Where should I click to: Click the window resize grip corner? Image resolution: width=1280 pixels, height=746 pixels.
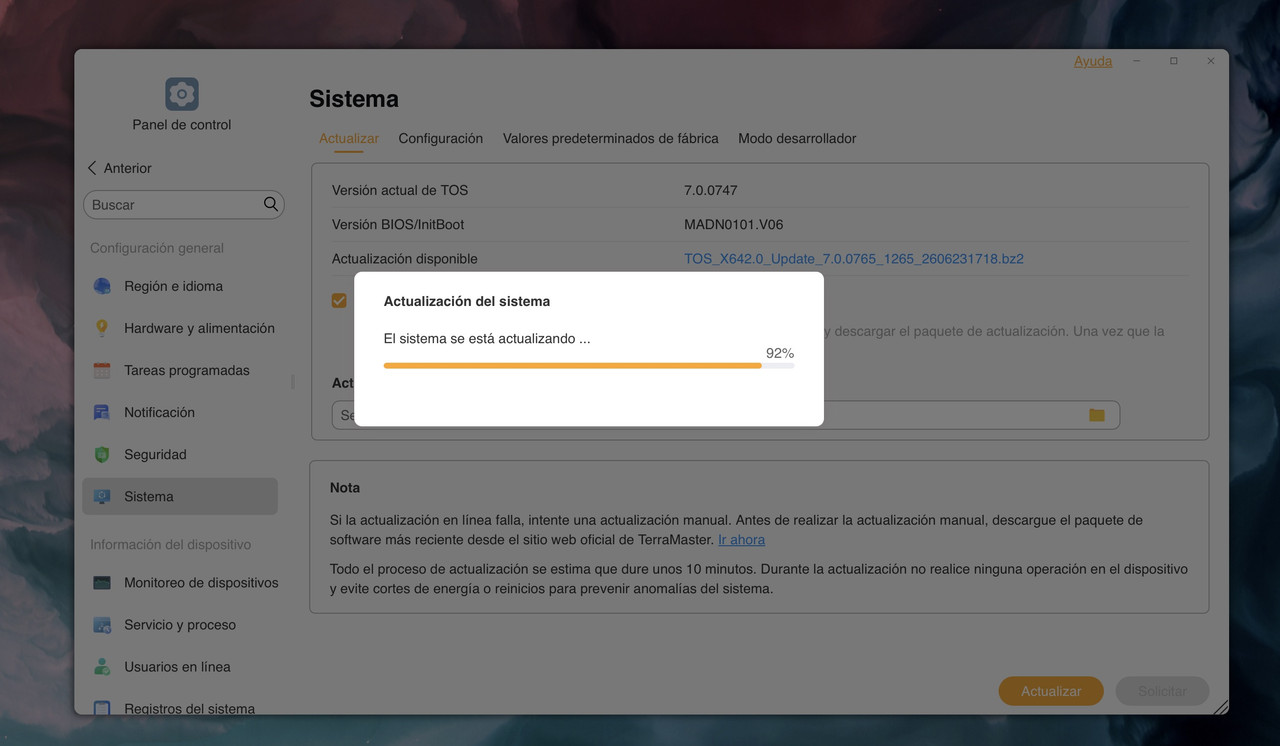(1221, 706)
